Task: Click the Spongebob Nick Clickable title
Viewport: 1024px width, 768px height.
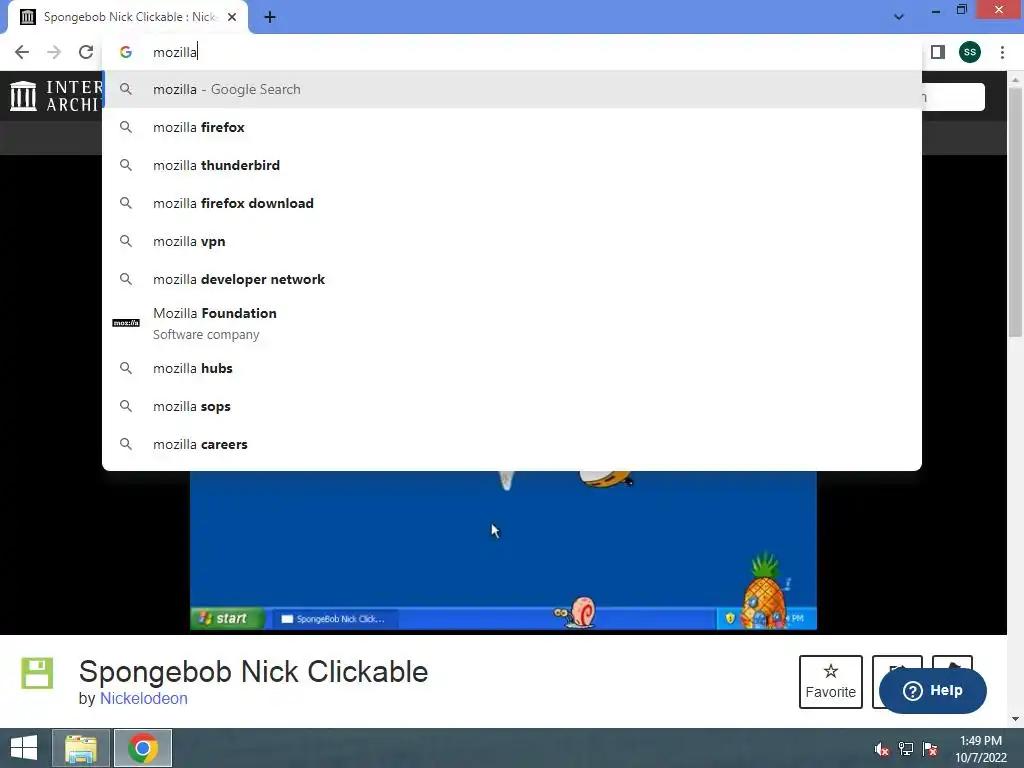Action: (x=253, y=671)
